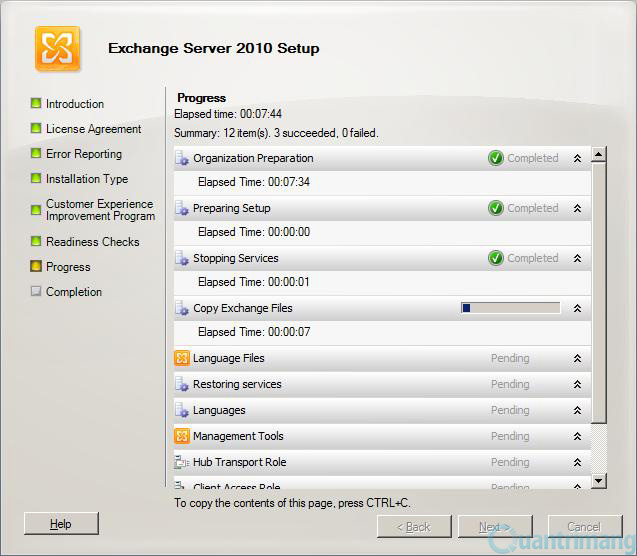Go back with the Back button
The image size is (637, 556).
click(414, 527)
